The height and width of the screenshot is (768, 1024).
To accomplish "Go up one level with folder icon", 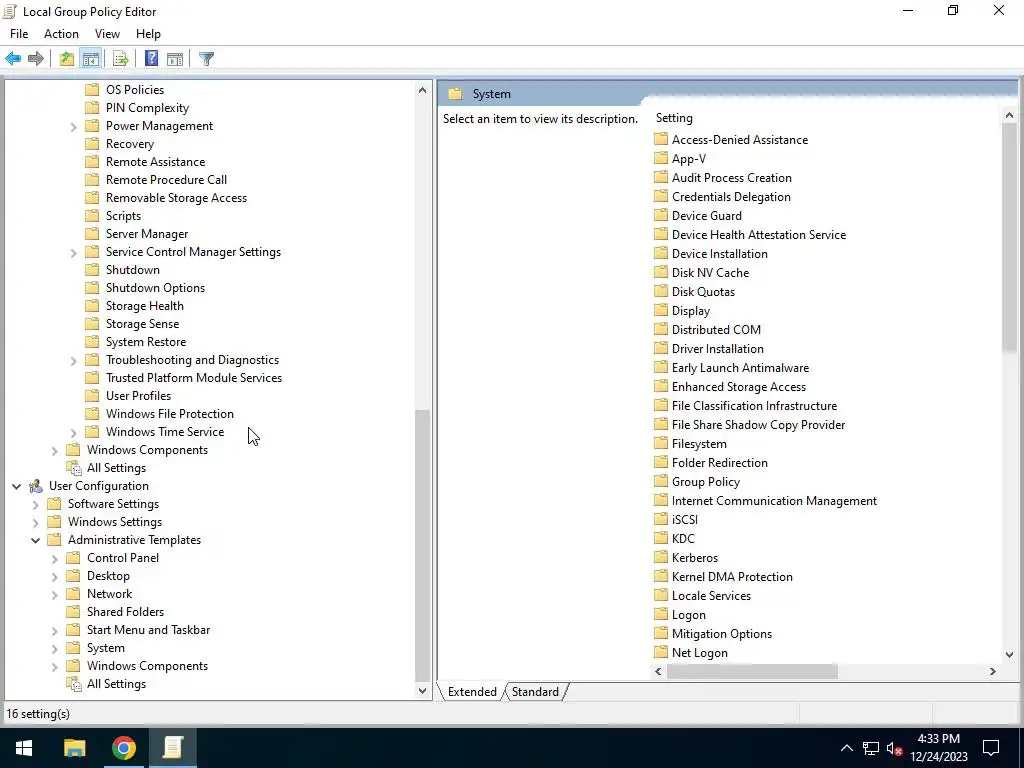I will tap(67, 59).
